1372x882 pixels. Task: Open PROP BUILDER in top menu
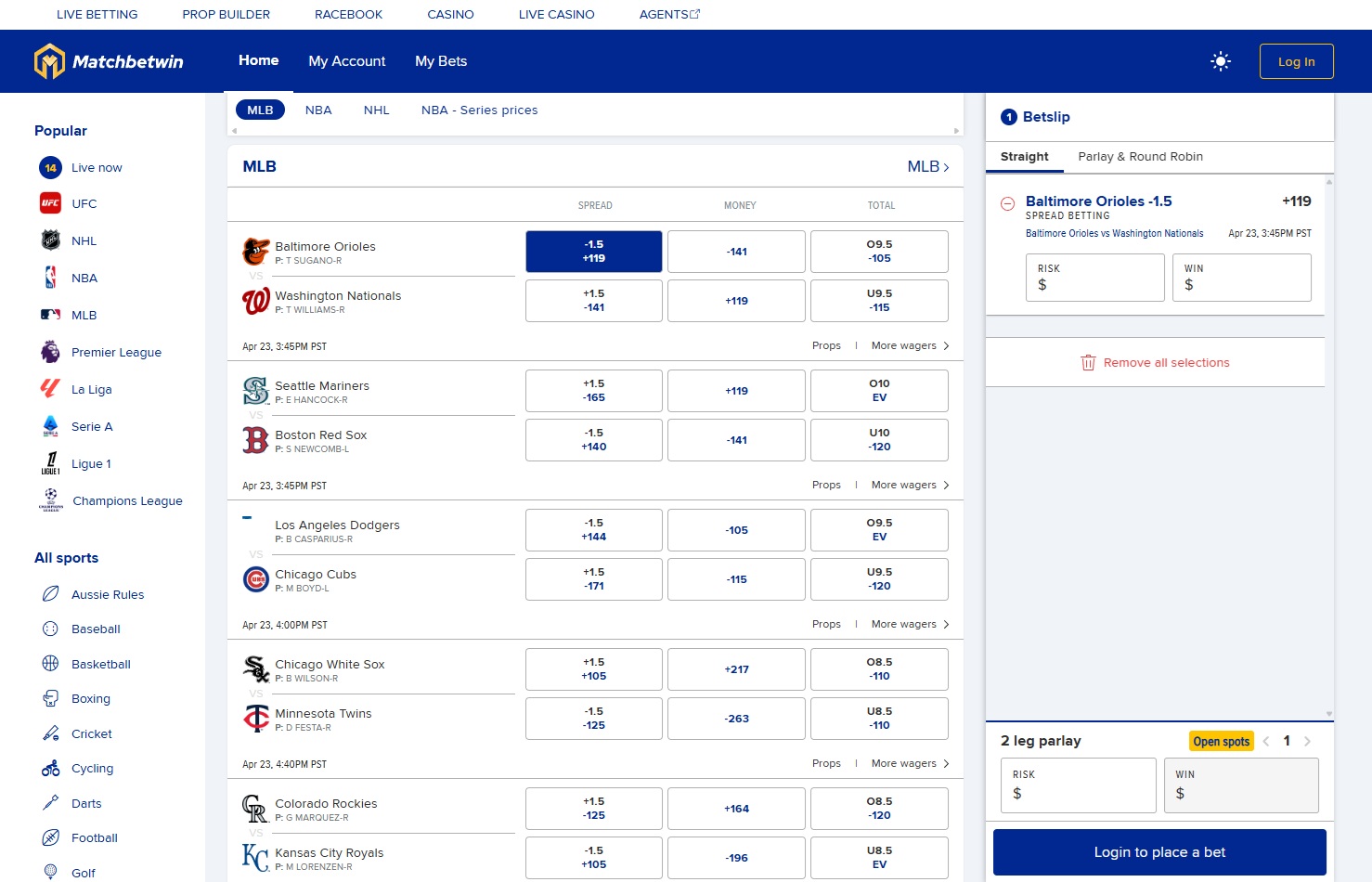coord(227,15)
